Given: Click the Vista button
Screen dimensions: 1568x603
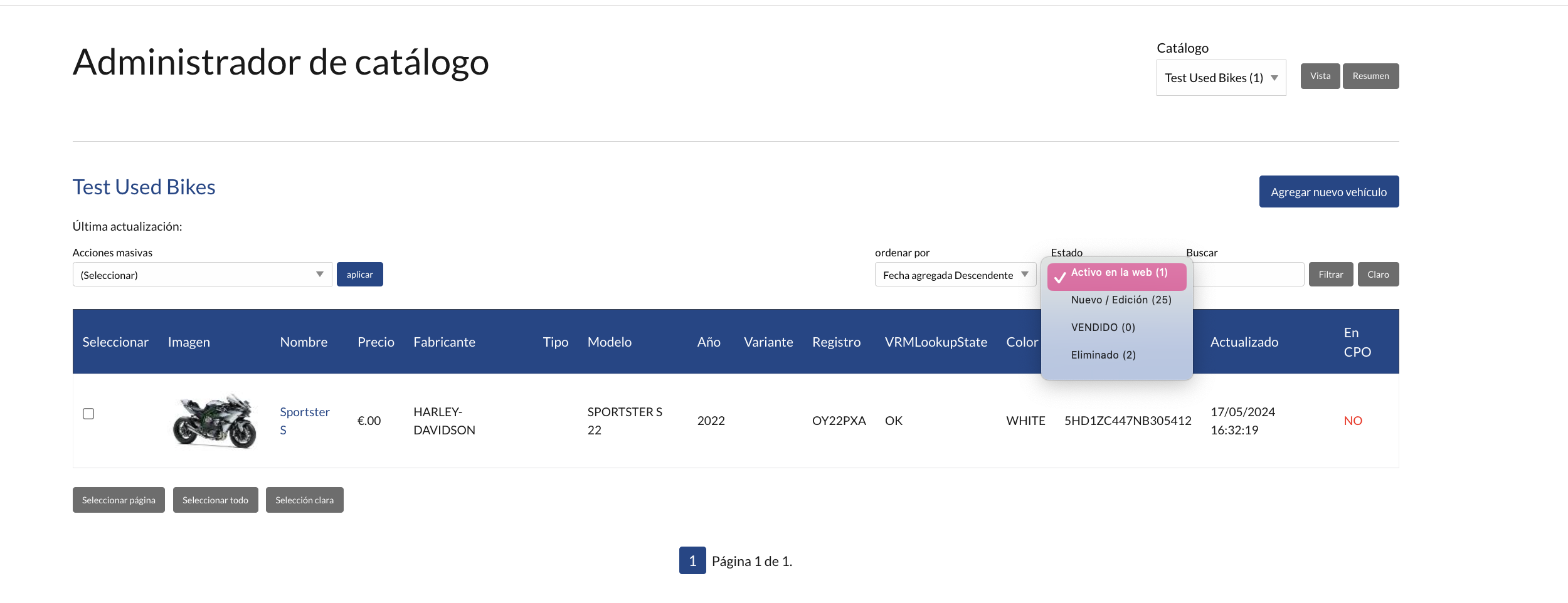Looking at the screenshot, I should pyautogui.click(x=1320, y=76).
